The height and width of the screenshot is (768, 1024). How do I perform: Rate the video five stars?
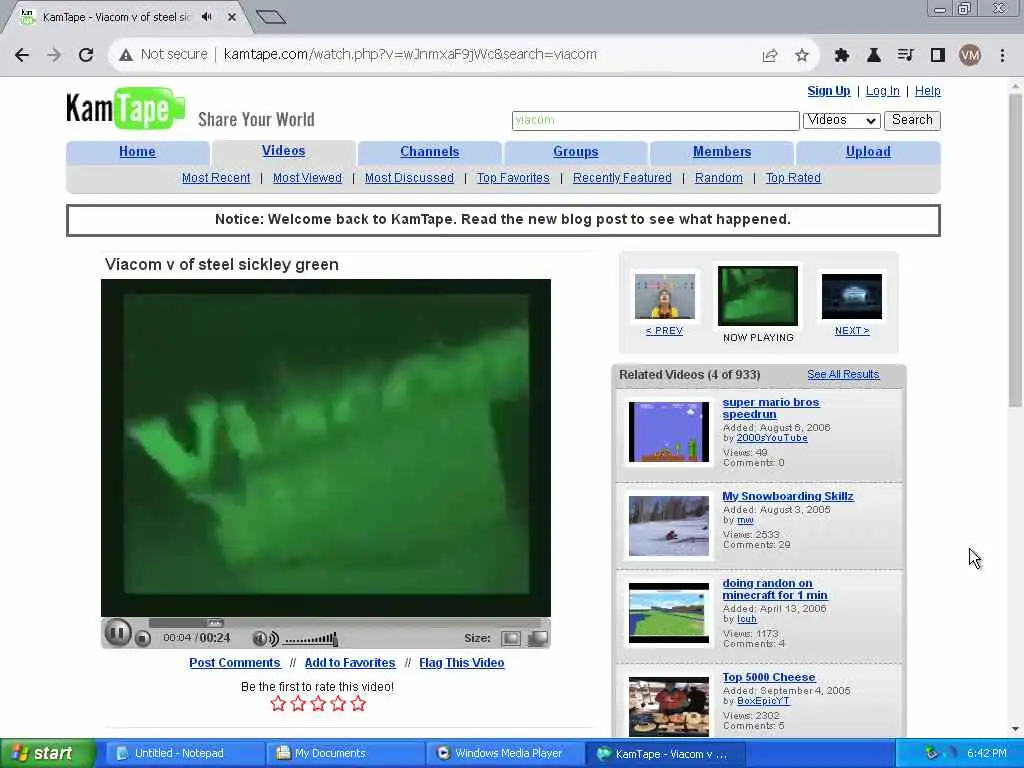[x=358, y=703]
